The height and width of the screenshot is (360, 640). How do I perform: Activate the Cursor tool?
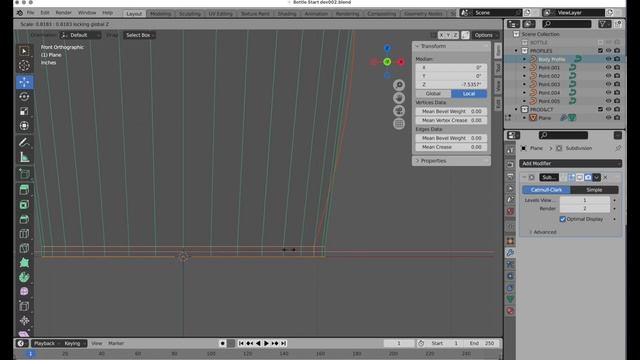click(x=24, y=65)
